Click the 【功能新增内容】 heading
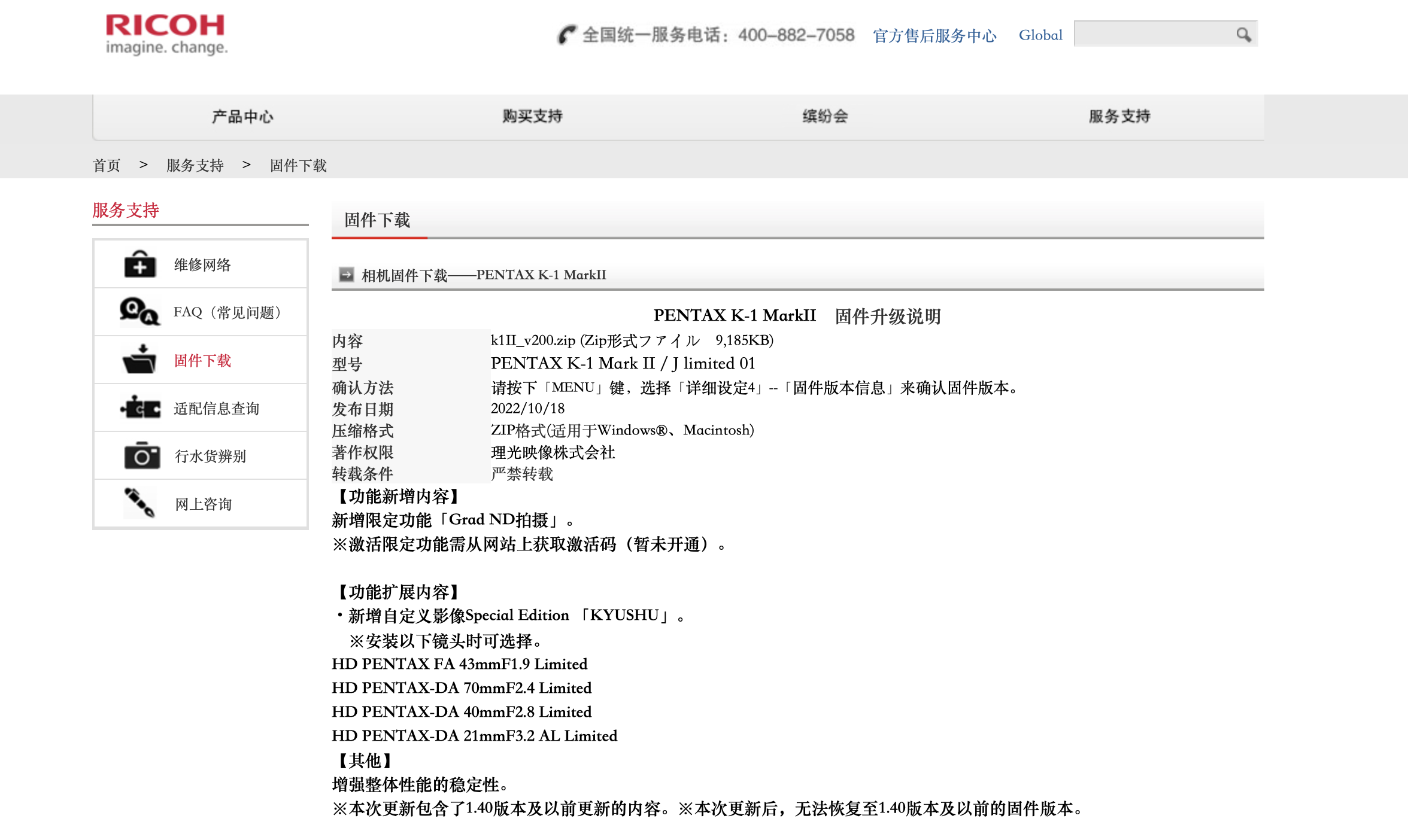 pyautogui.click(x=399, y=497)
